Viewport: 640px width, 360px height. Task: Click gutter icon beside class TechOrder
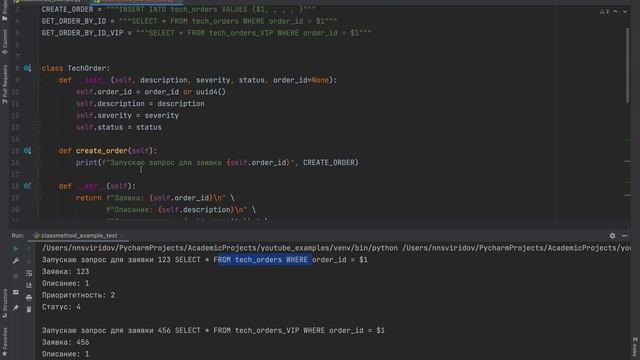click(27, 68)
